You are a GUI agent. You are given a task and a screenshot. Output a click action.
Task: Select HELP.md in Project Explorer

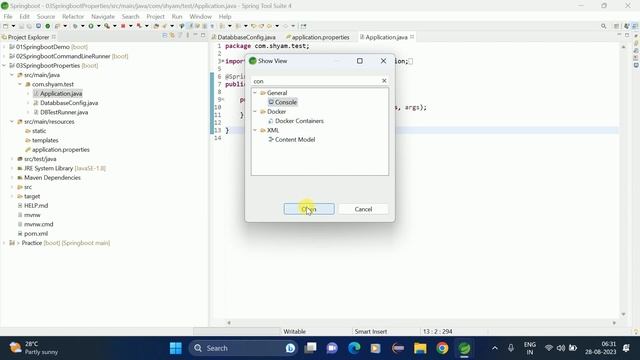click(32, 206)
